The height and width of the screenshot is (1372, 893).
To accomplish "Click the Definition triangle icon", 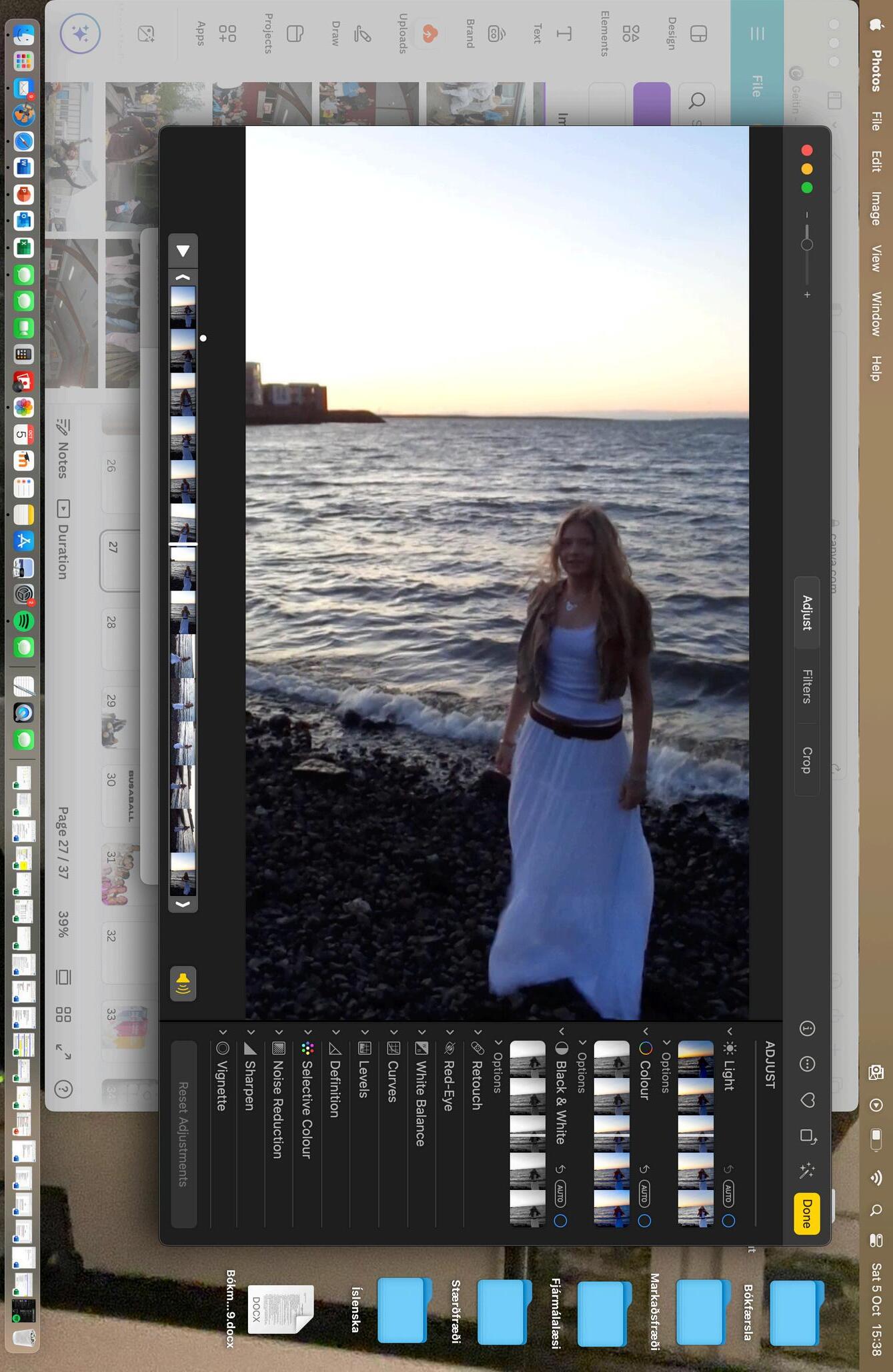I will pos(335,1049).
